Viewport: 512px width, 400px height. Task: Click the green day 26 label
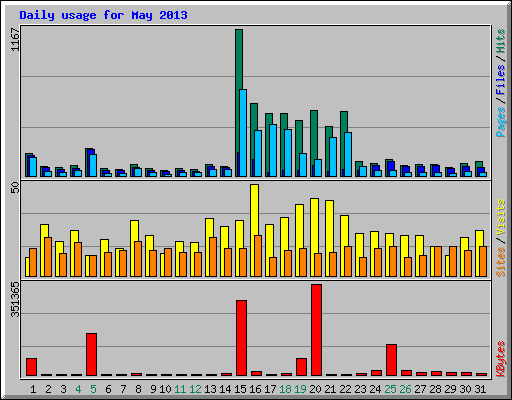point(405,389)
